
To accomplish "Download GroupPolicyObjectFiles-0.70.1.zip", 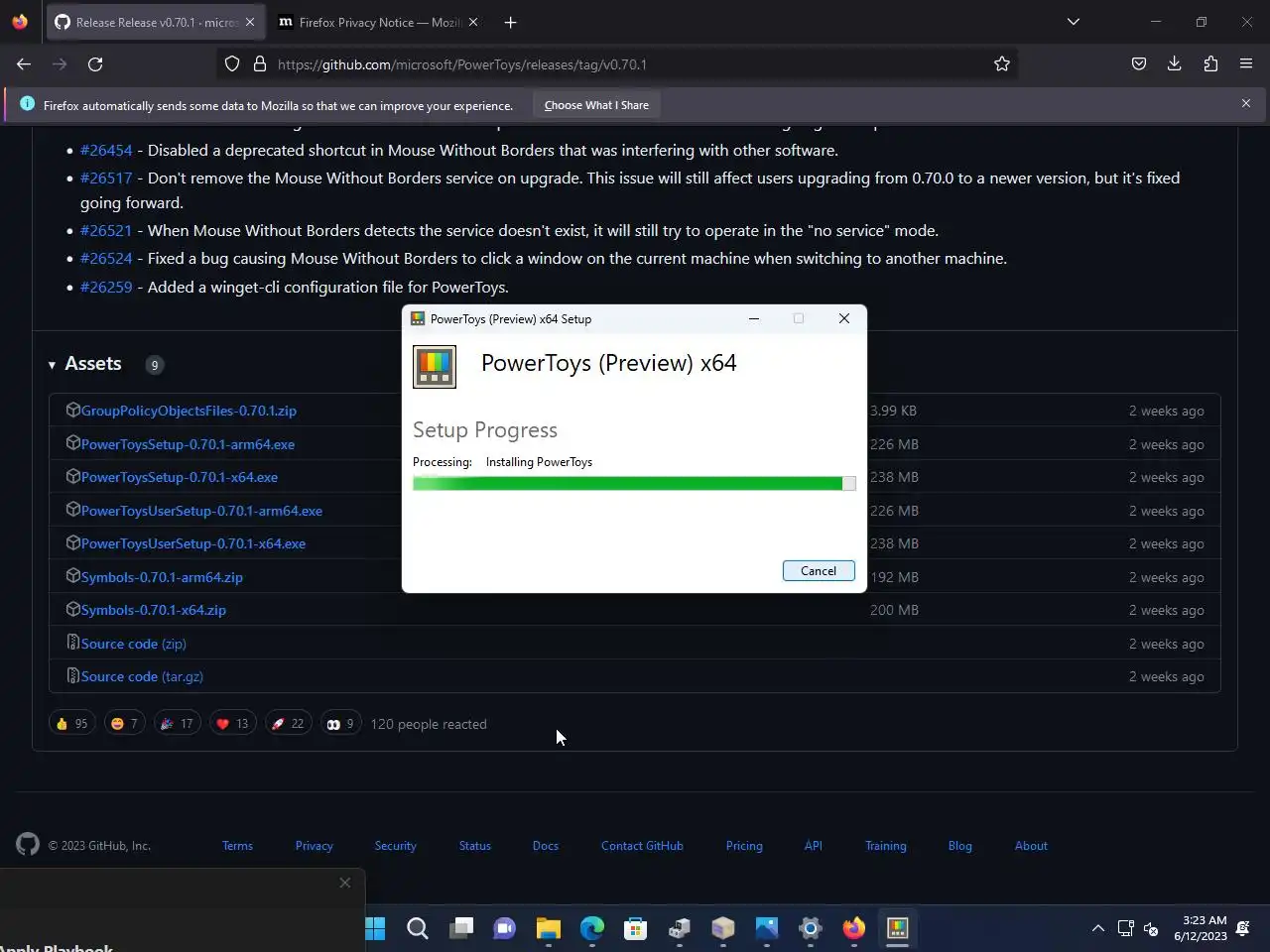I will [189, 411].
